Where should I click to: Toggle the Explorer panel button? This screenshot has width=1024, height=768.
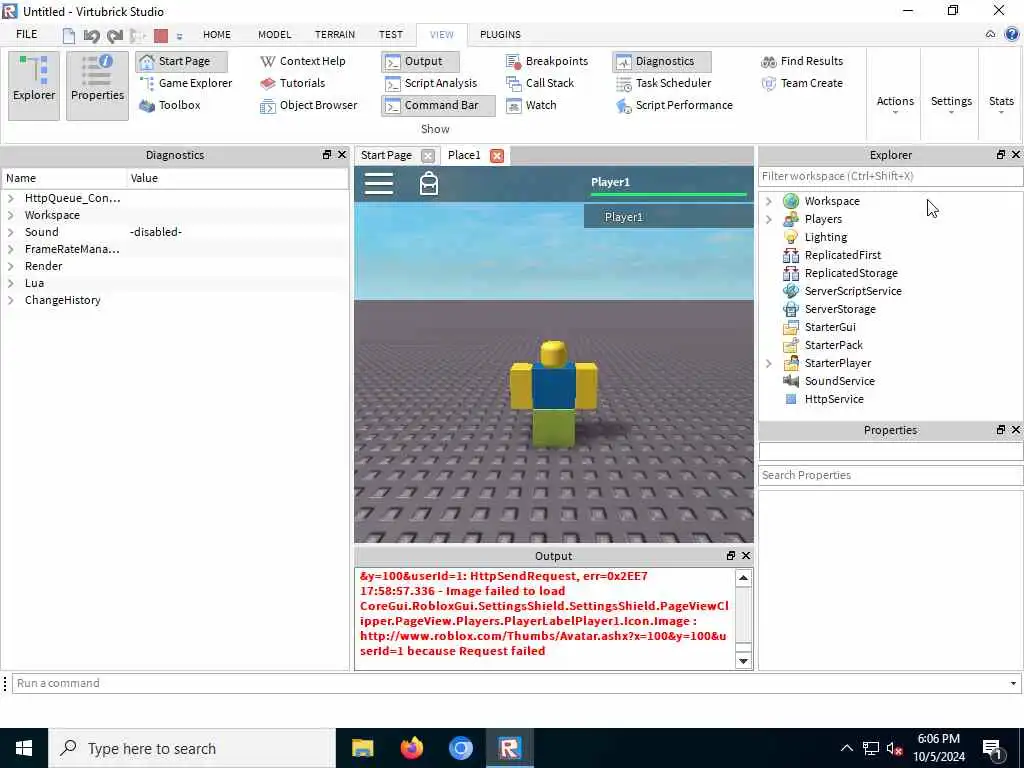coord(34,86)
